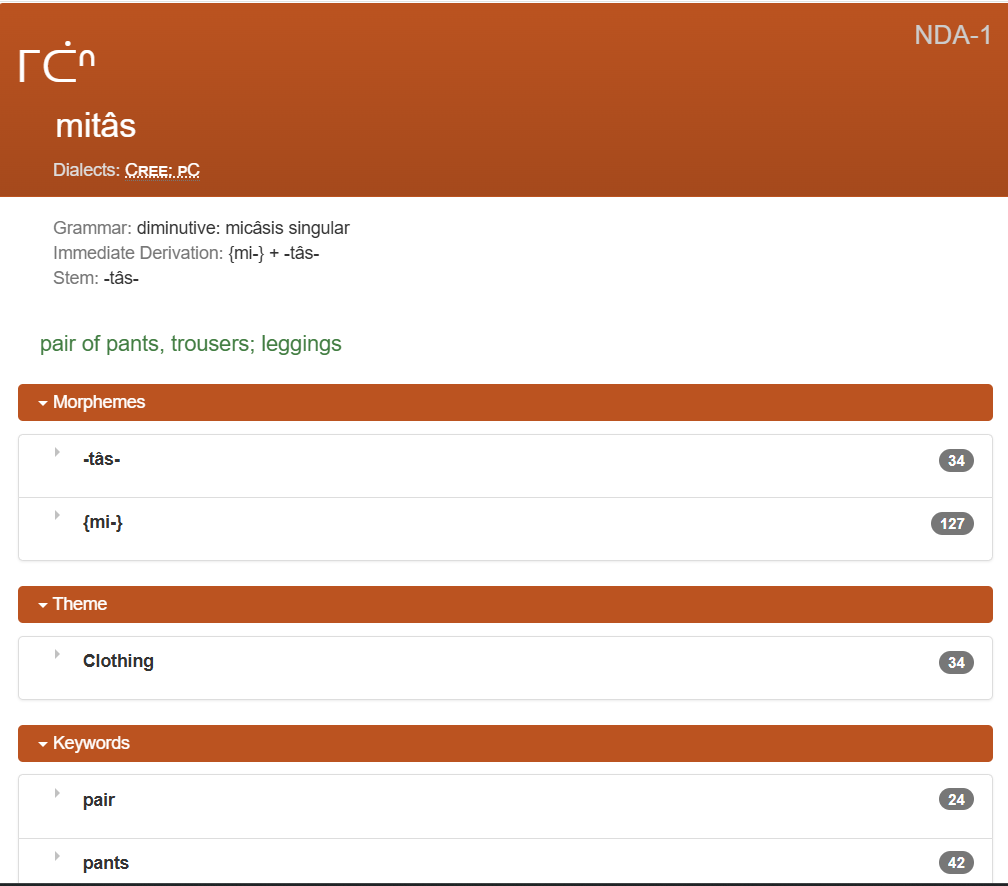The height and width of the screenshot is (886, 1008).
Task: Expand the triangle arrow beside Clothing
Action: [x=57, y=654]
